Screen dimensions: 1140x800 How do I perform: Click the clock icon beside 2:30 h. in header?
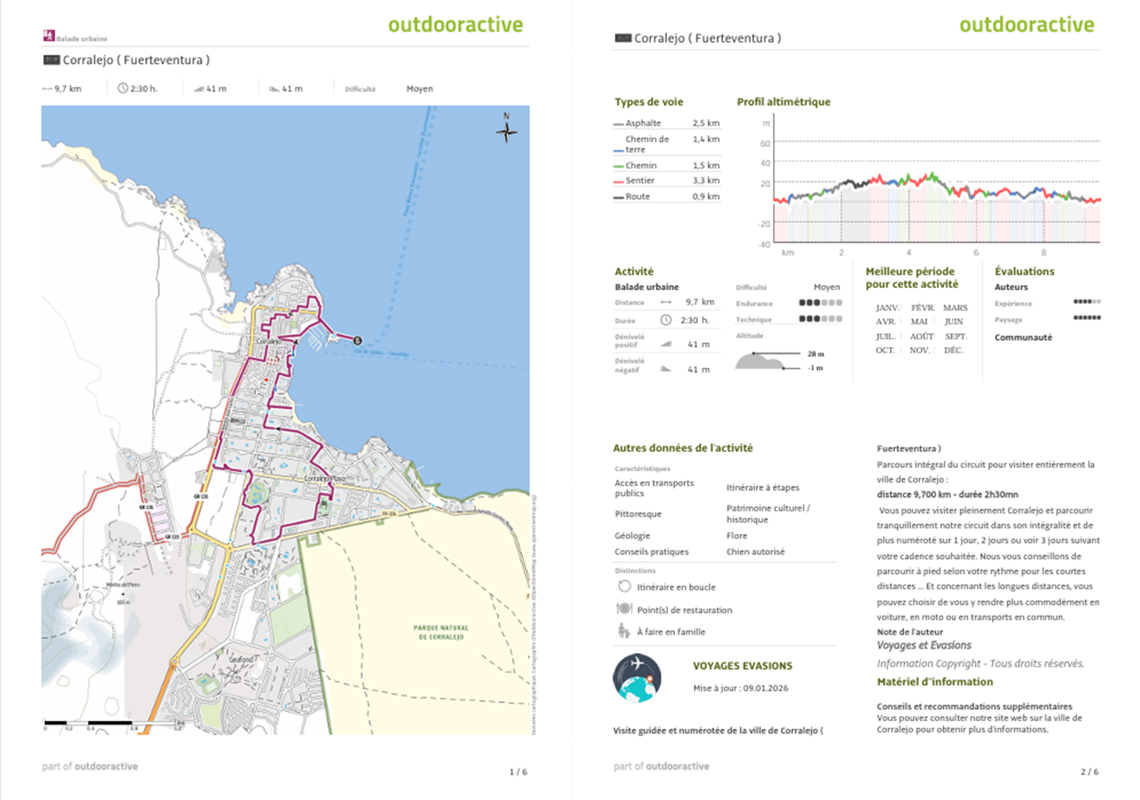[x=123, y=88]
